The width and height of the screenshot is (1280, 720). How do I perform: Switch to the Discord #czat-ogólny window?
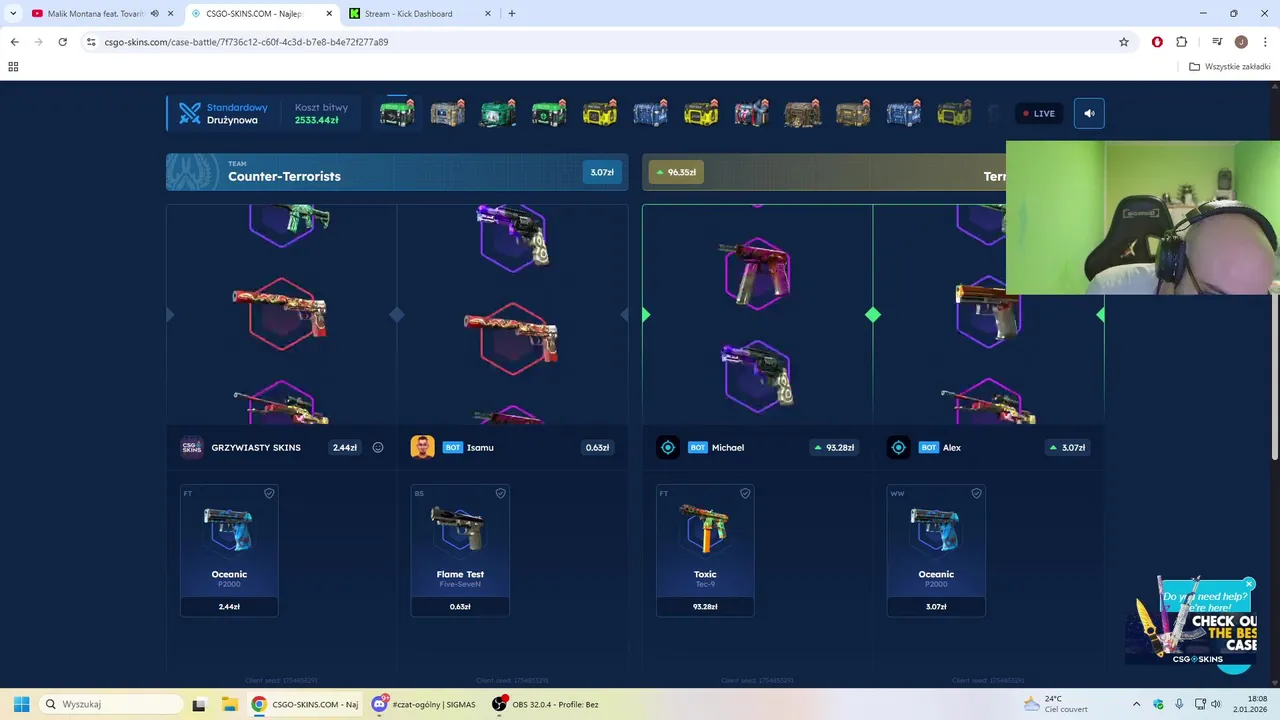pyautogui.click(x=424, y=704)
